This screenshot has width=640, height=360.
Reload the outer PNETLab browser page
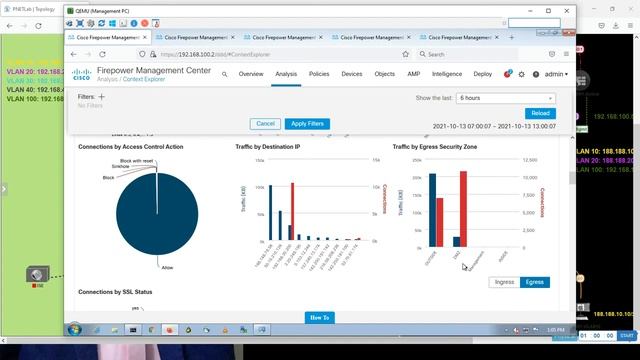point(38,26)
